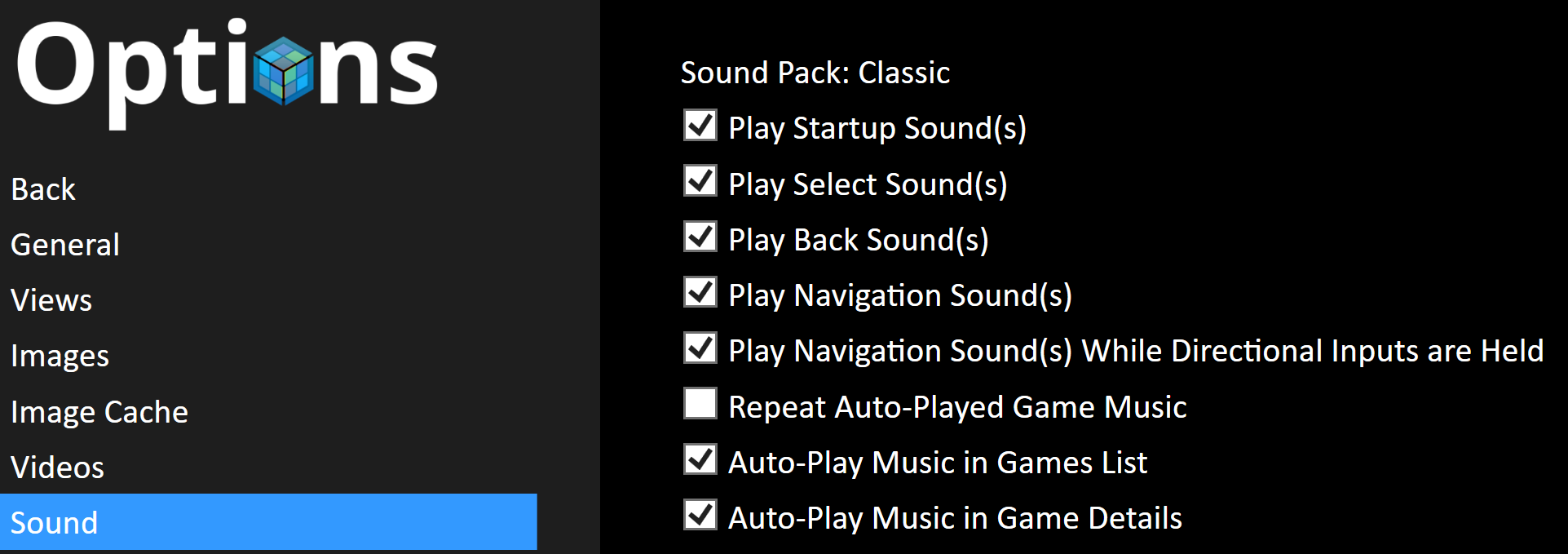Click the cube logo in Options title
The image size is (1568, 554).
click(283, 71)
